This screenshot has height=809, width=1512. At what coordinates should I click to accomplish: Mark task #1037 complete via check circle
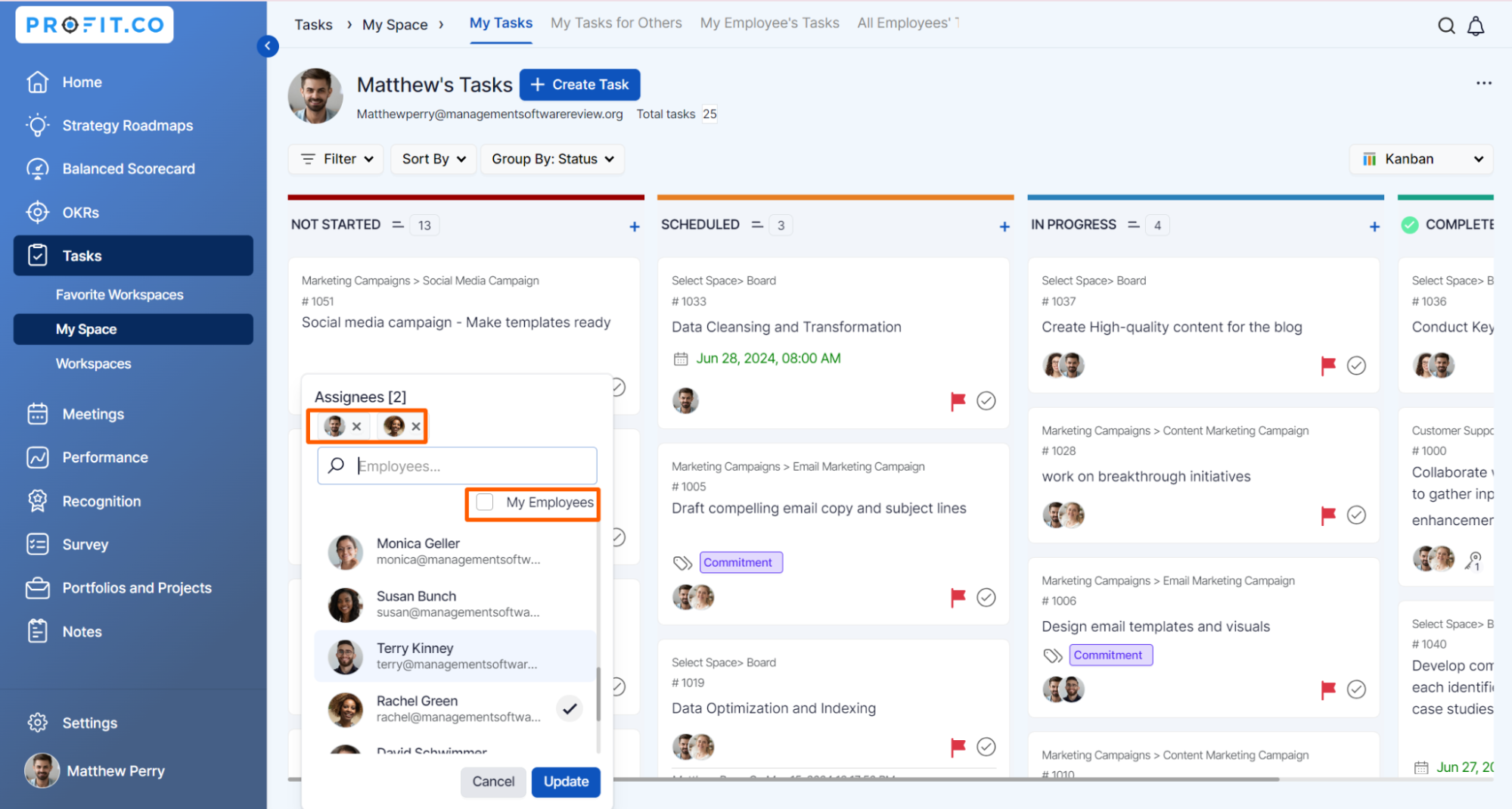(x=1356, y=366)
